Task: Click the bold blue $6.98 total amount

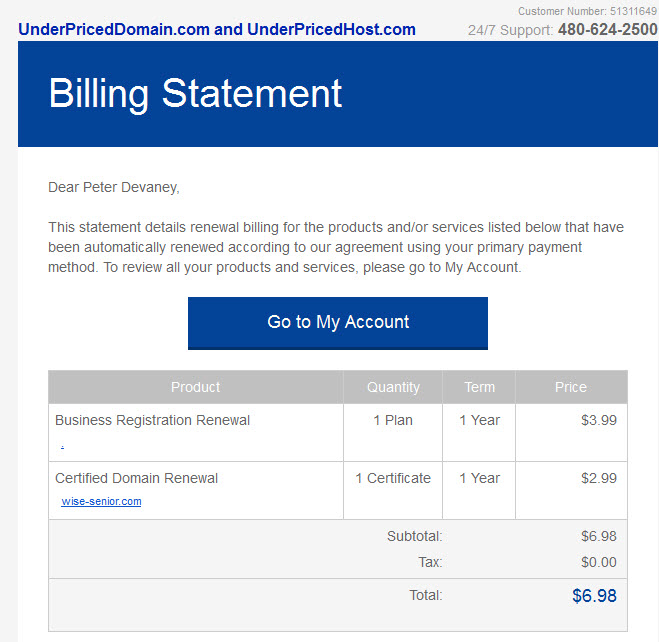Action: pos(594,596)
